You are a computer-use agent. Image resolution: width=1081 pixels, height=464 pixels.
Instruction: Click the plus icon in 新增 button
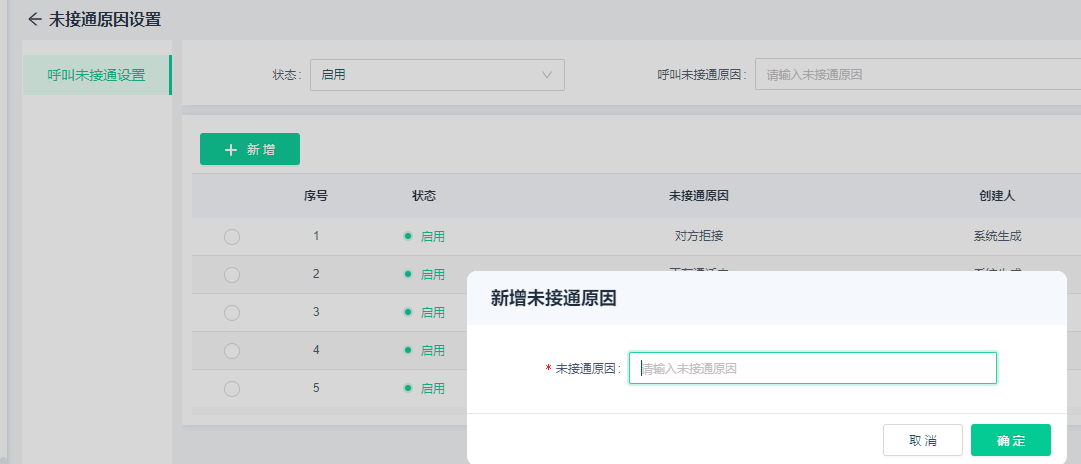pos(231,150)
